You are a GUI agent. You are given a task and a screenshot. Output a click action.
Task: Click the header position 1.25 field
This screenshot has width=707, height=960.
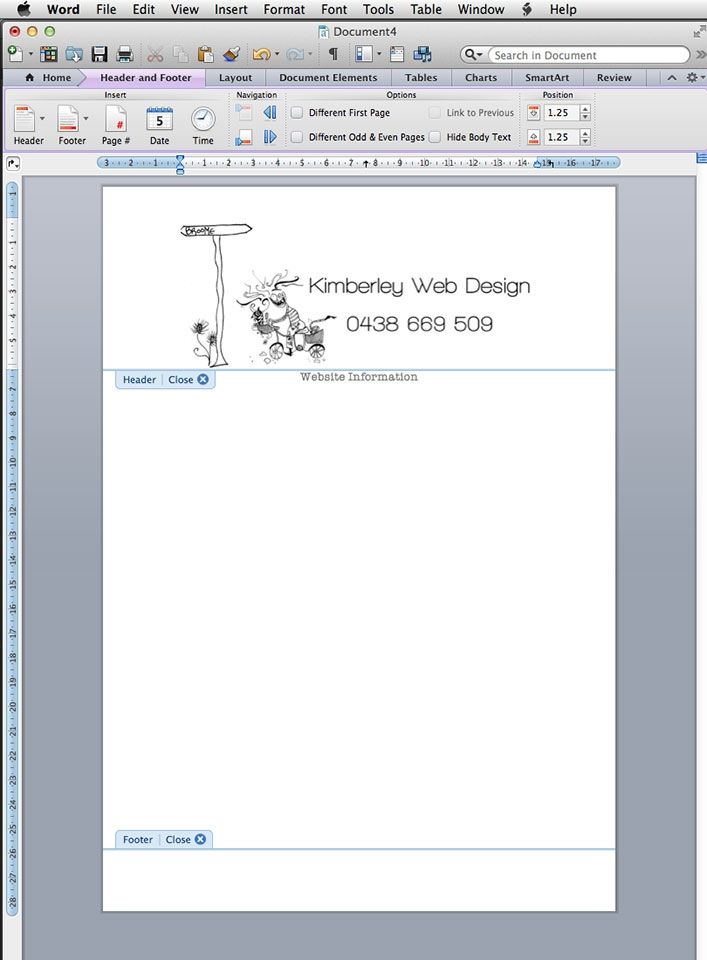click(x=561, y=113)
